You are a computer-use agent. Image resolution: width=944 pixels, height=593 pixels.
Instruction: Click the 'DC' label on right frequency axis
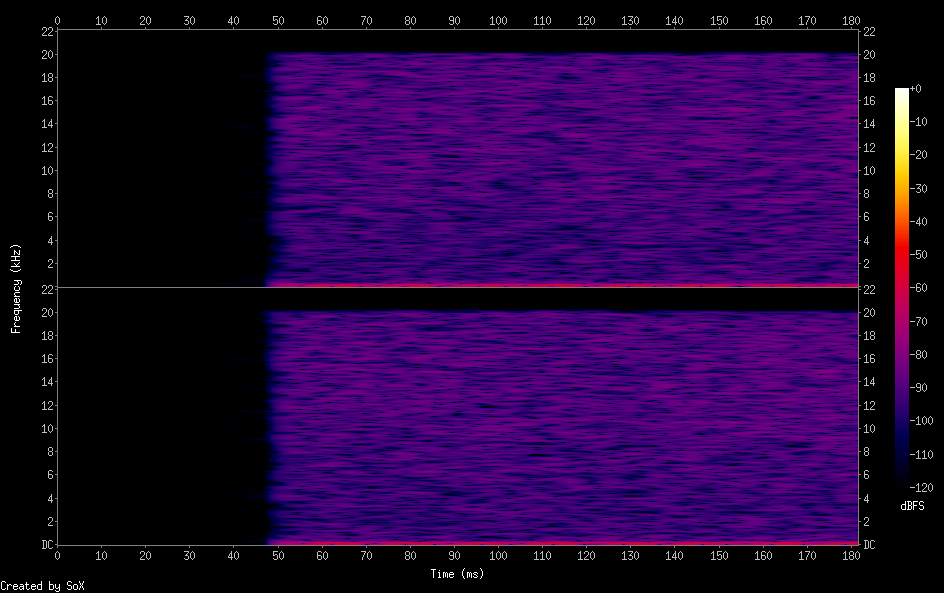869,545
